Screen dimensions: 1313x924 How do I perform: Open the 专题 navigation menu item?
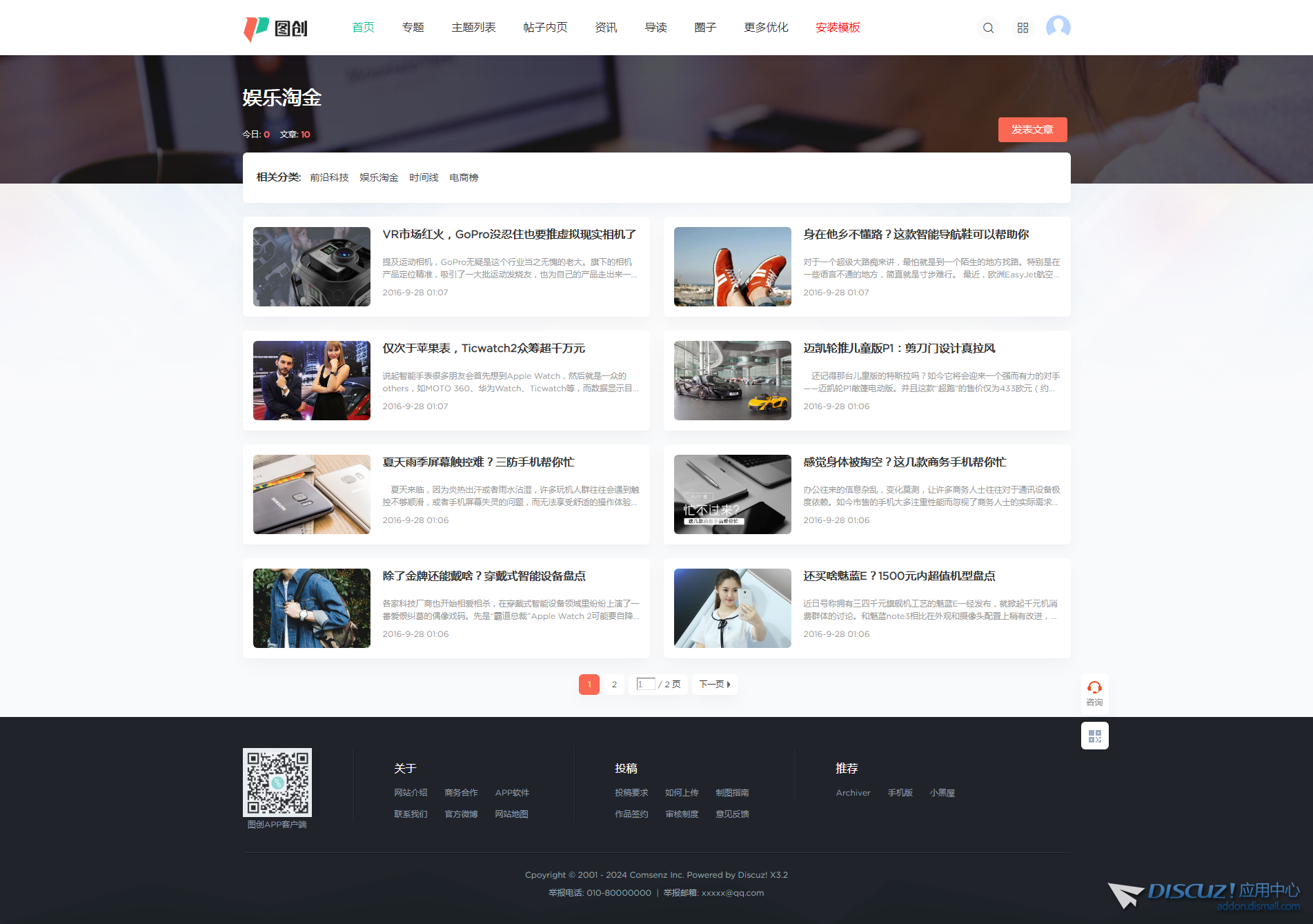tap(413, 28)
